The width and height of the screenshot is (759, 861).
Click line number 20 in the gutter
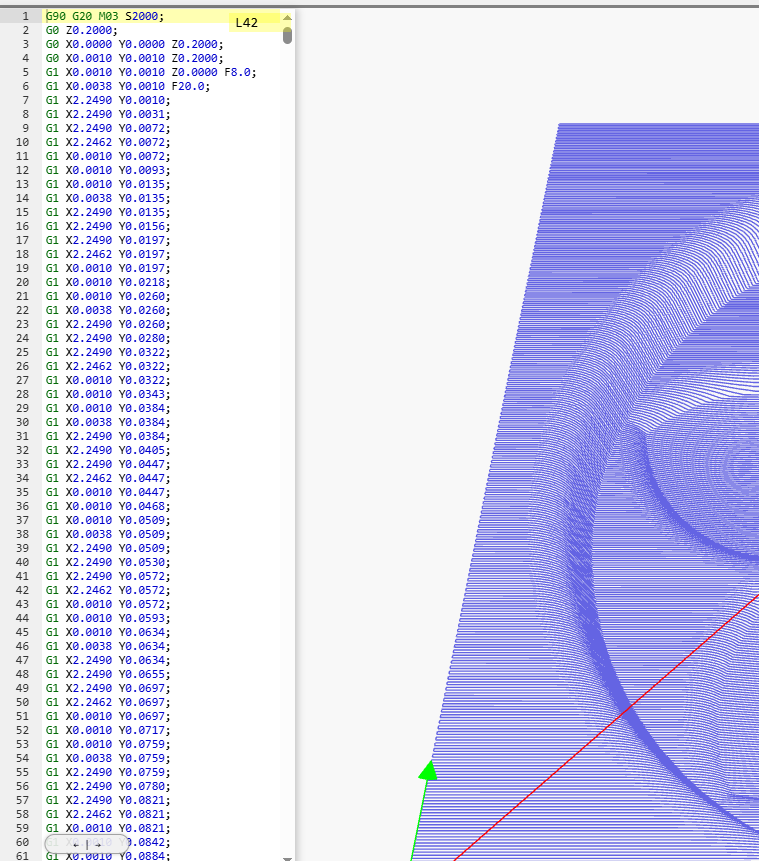[23, 282]
